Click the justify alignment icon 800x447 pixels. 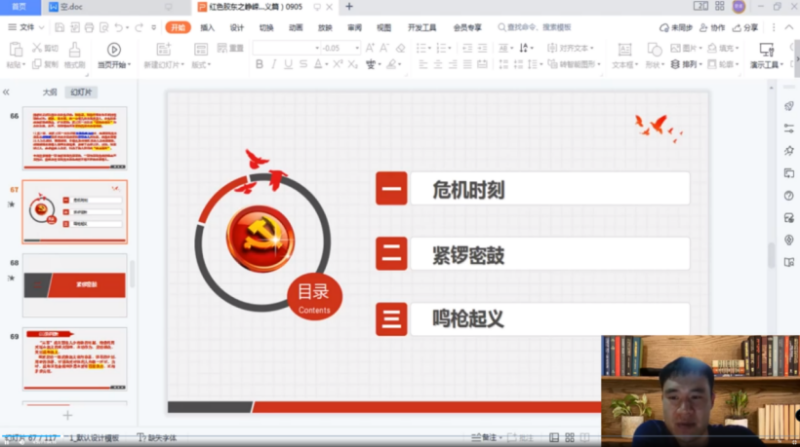(x=467, y=64)
